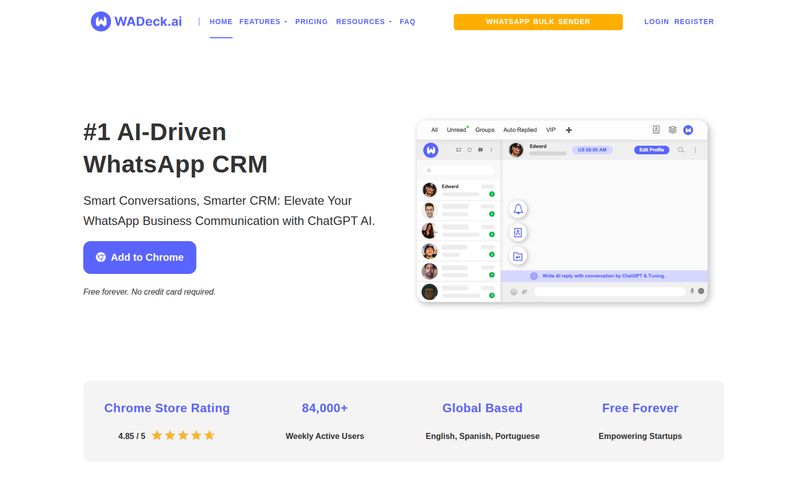Select the VIP tab in app preview
The image size is (800, 496).
pos(551,130)
